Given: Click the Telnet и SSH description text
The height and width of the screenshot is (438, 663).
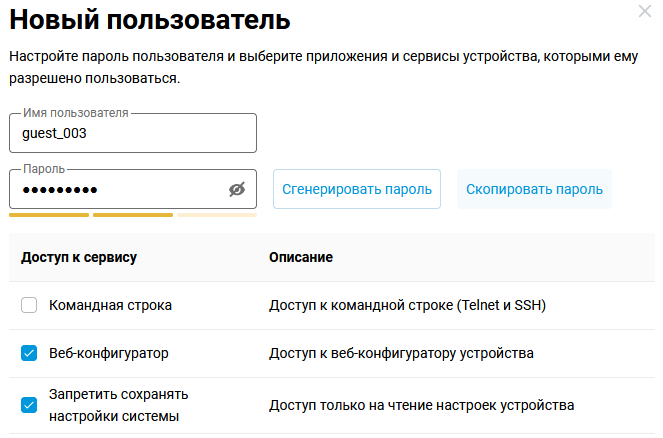Looking at the screenshot, I should (406, 305).
